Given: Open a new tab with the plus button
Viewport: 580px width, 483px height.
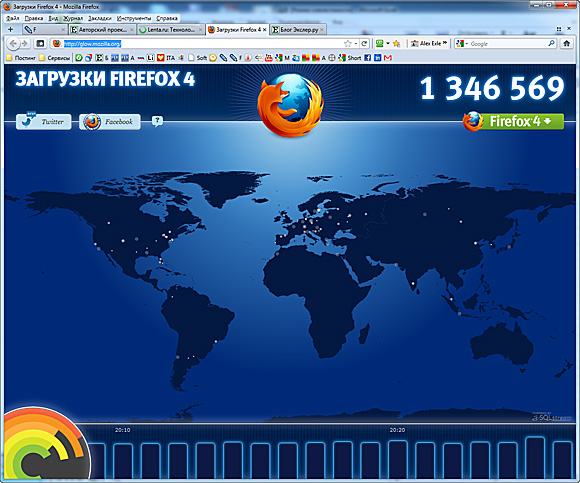Looking at the screenshot, I should (x=10, y=29).
